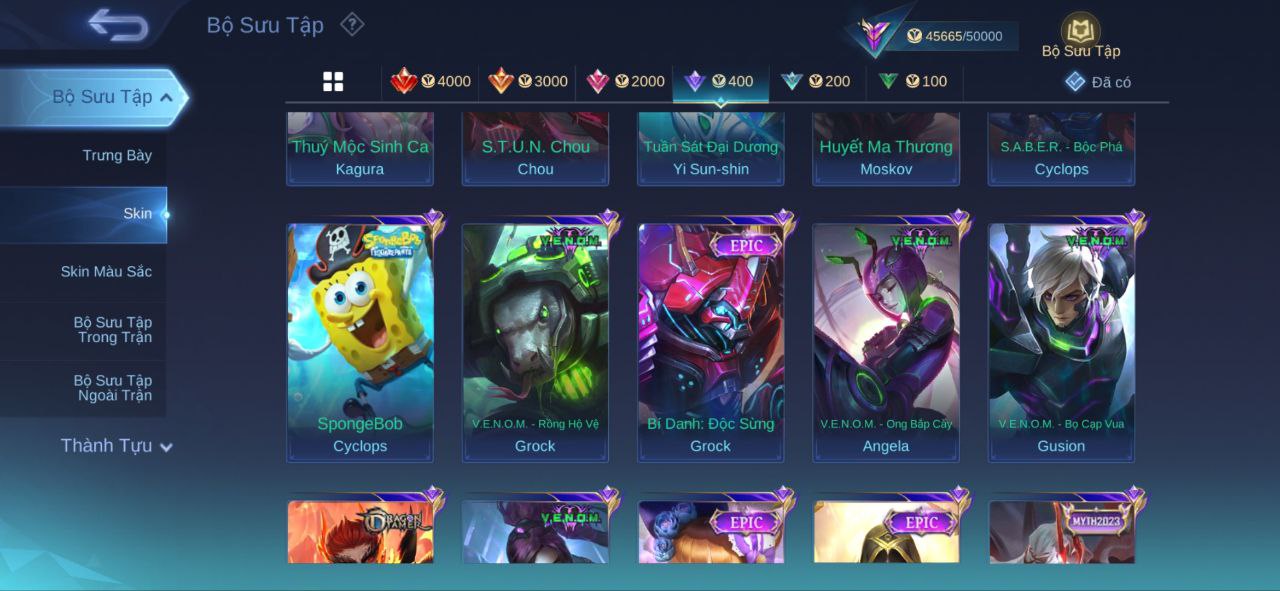The width and height of the screenshot is (1280, 591).
Task: Toggle the Đã có owned filter
Action: click(1098, 82)
